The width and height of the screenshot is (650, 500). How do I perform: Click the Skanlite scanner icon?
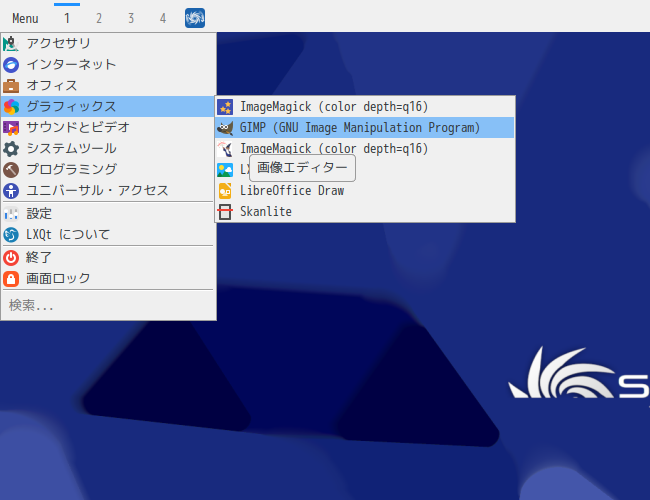[x=225, y=212]
